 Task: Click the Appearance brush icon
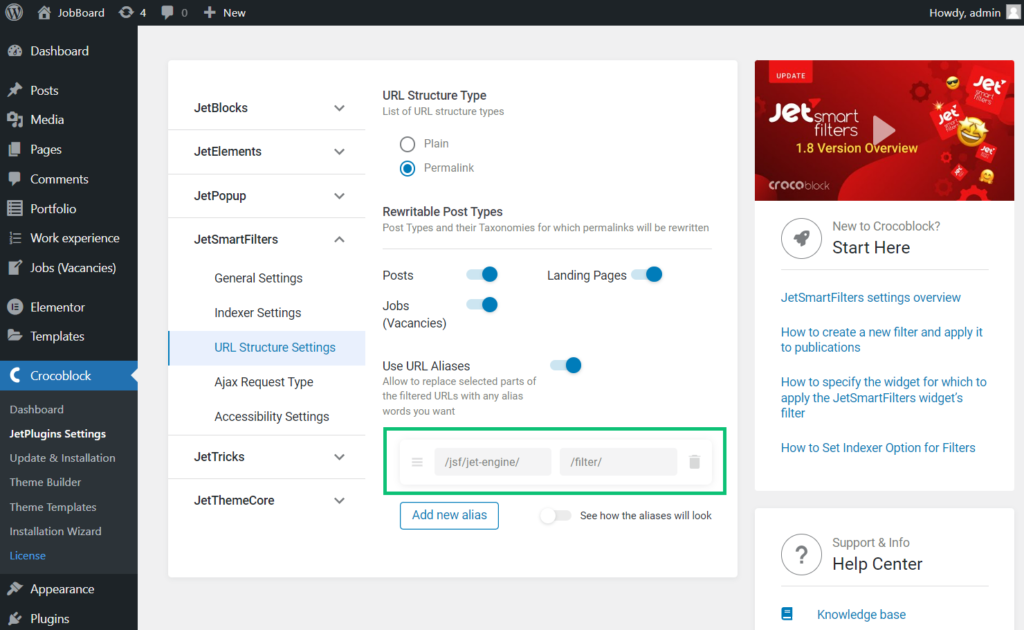pyautogui.click(x=15, y=589)
